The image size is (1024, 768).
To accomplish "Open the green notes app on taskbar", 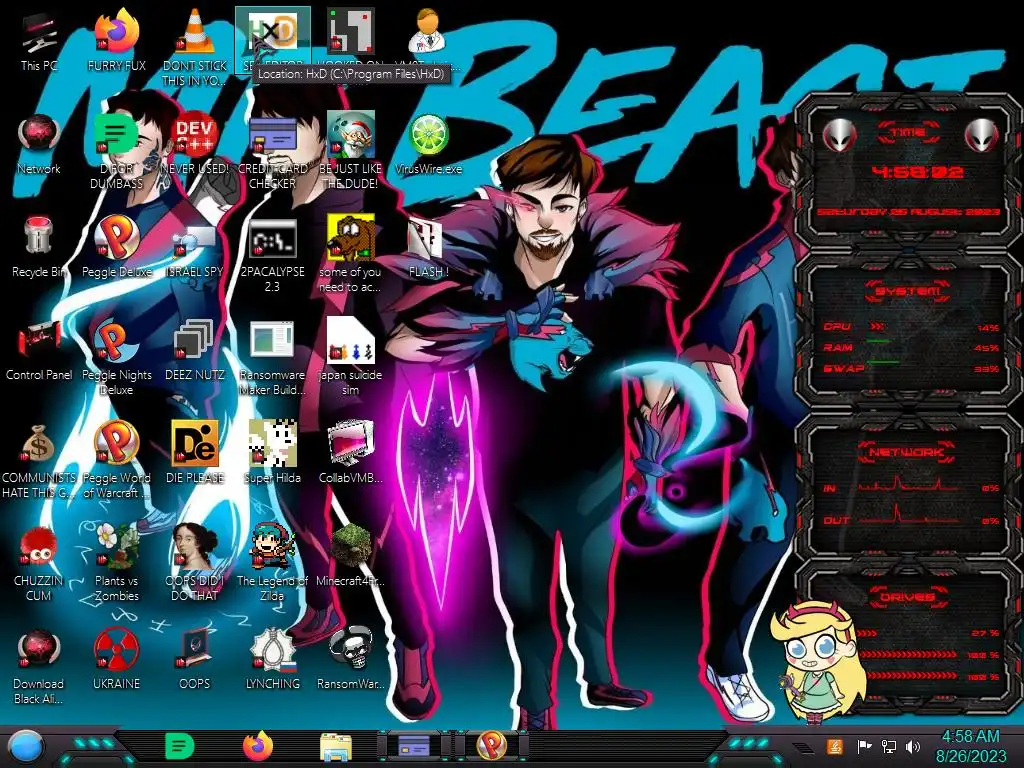I will click(179, 746).
